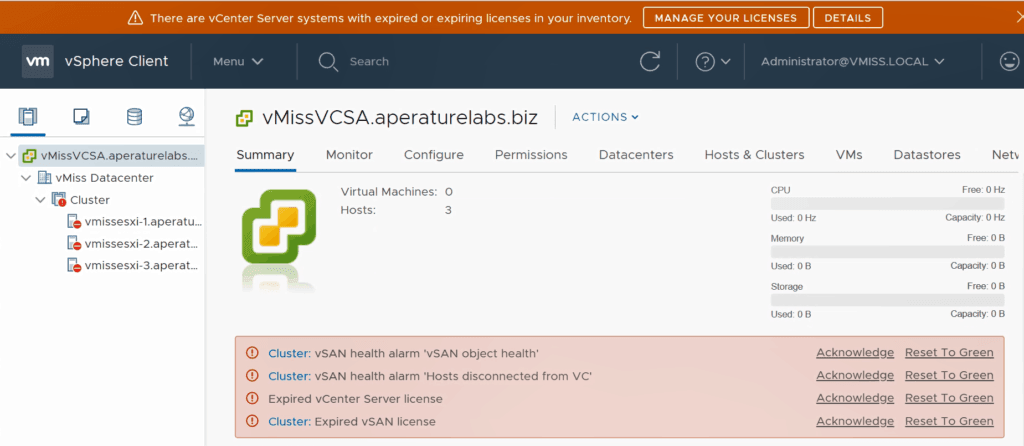Switch to the Summary tab
This screenshot has height=446, width=1024.
[265, 155]
